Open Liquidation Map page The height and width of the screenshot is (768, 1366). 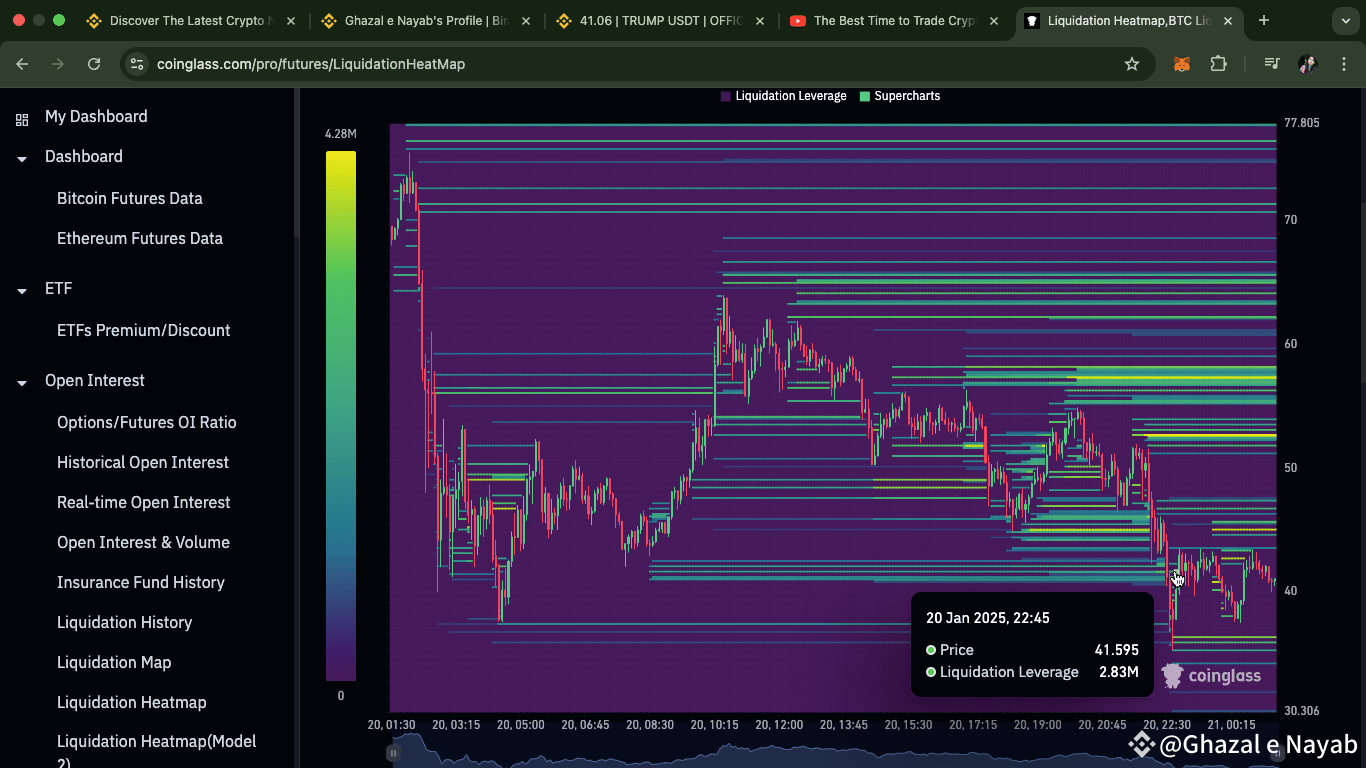[x=114, y=662]
